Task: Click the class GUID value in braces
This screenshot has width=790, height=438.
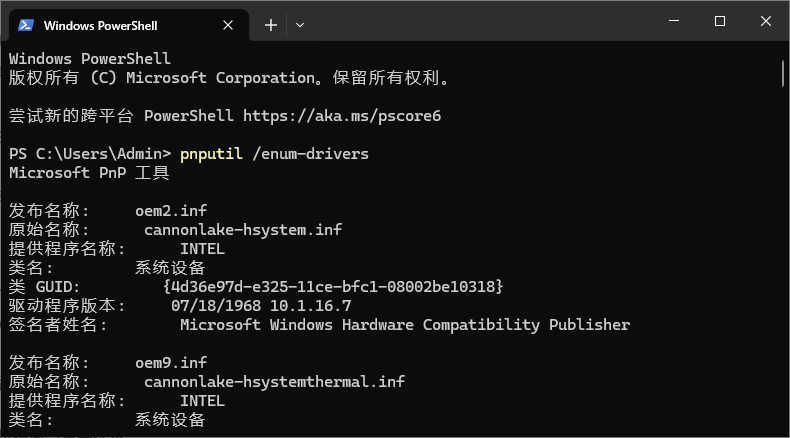Action: (333, 287)
